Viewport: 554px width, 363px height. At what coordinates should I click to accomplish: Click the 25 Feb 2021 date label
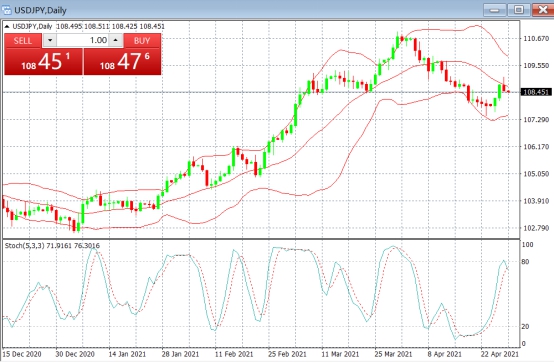pyautogui.click(x=287, y=354)
